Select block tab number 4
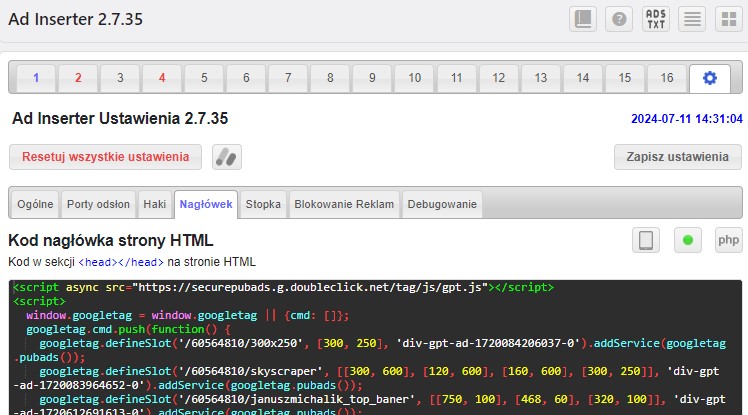748x415 pixels. 162,78
